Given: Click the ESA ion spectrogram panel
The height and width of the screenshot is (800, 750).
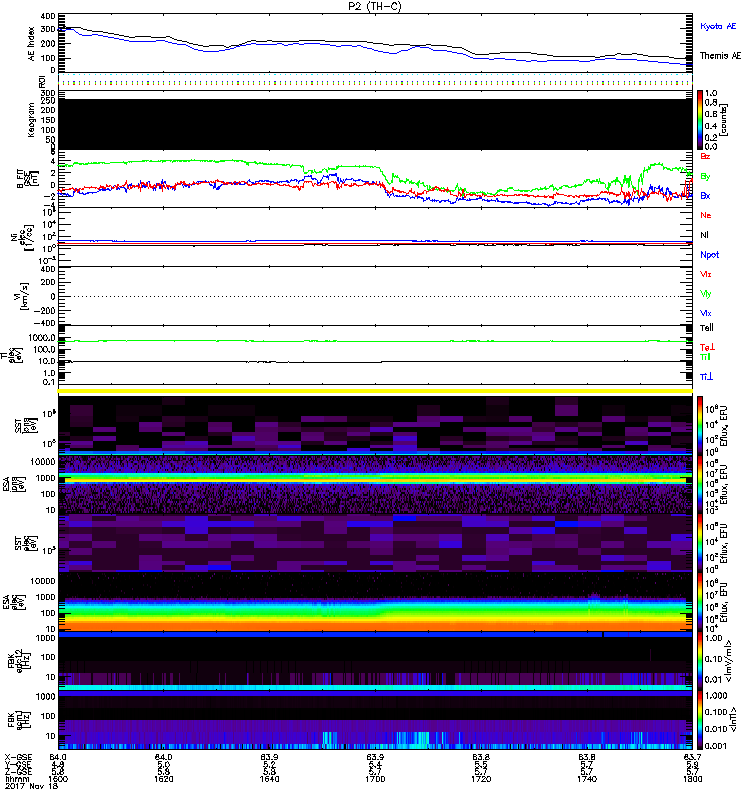Looking at the screenshot, I should coord(375,484).
